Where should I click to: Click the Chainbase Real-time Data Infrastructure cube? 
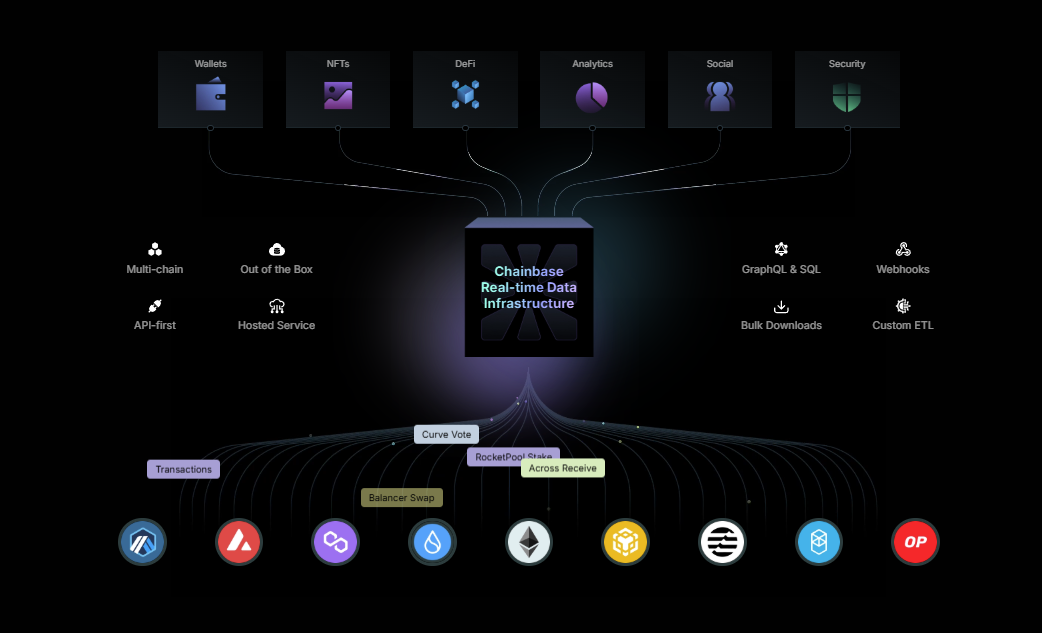tap(529, 288)
